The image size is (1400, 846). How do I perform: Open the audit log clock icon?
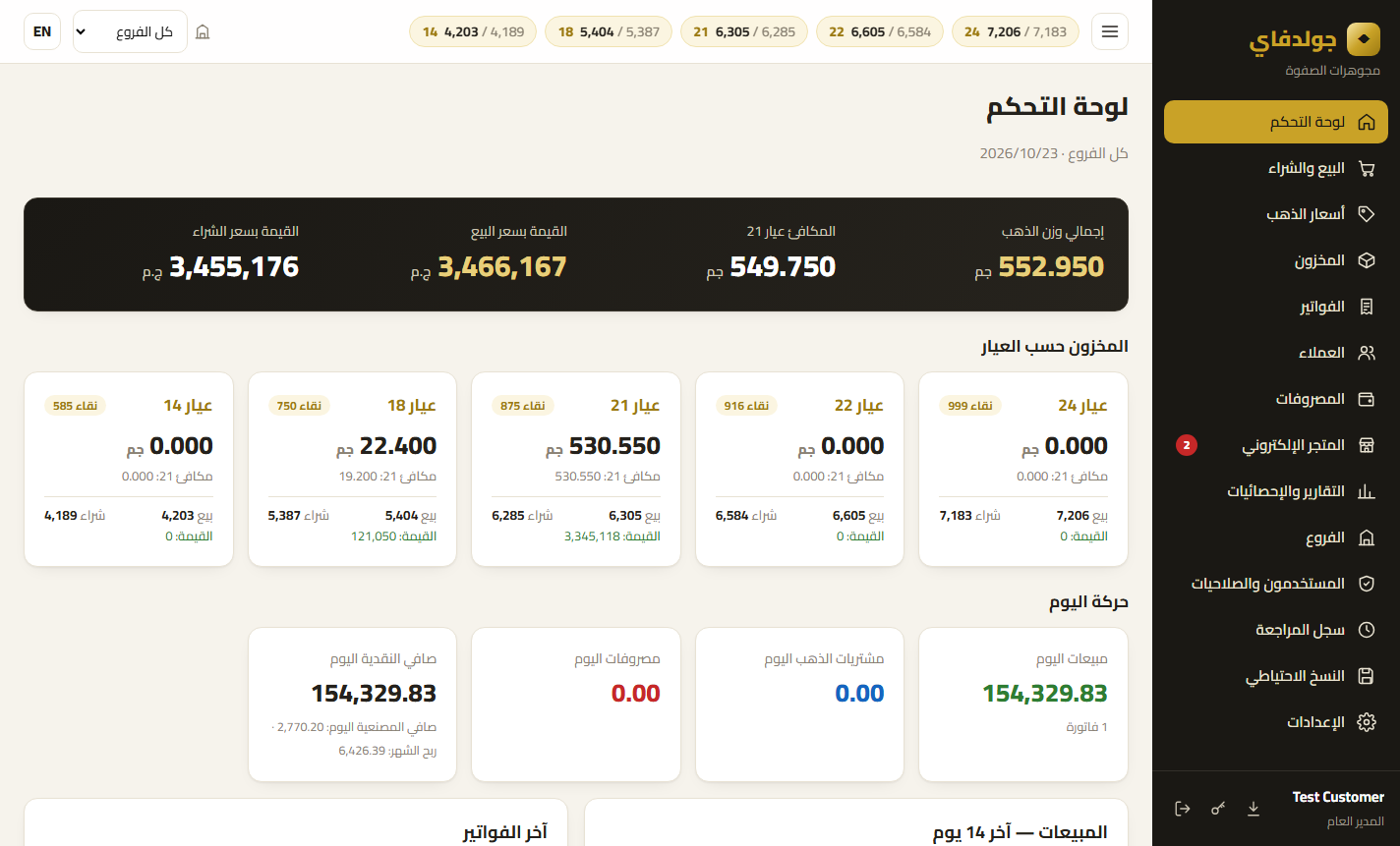coord(1366,630)
